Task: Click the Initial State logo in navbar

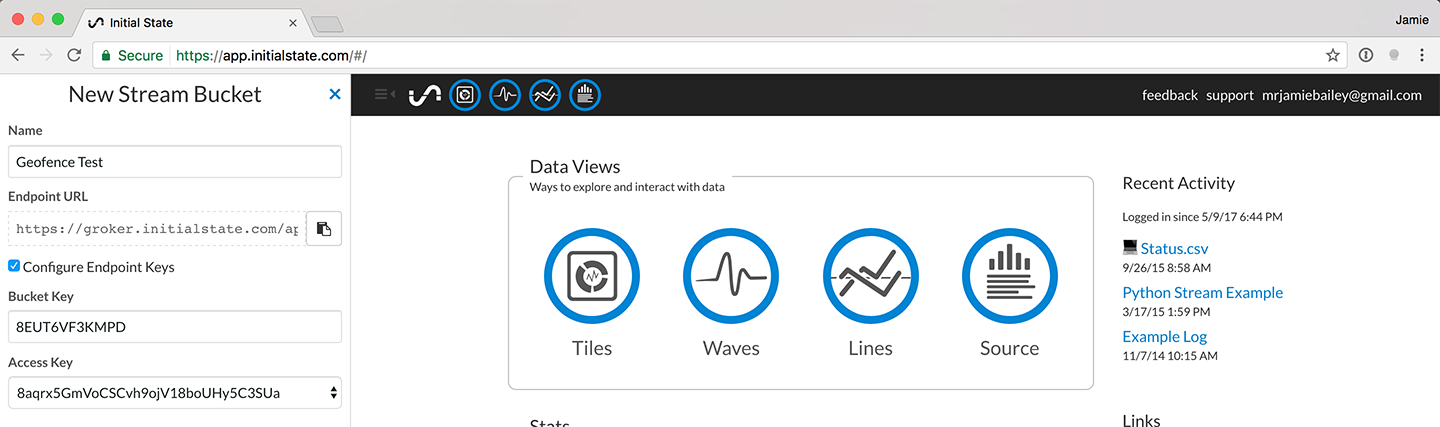Action: point(425,95)
